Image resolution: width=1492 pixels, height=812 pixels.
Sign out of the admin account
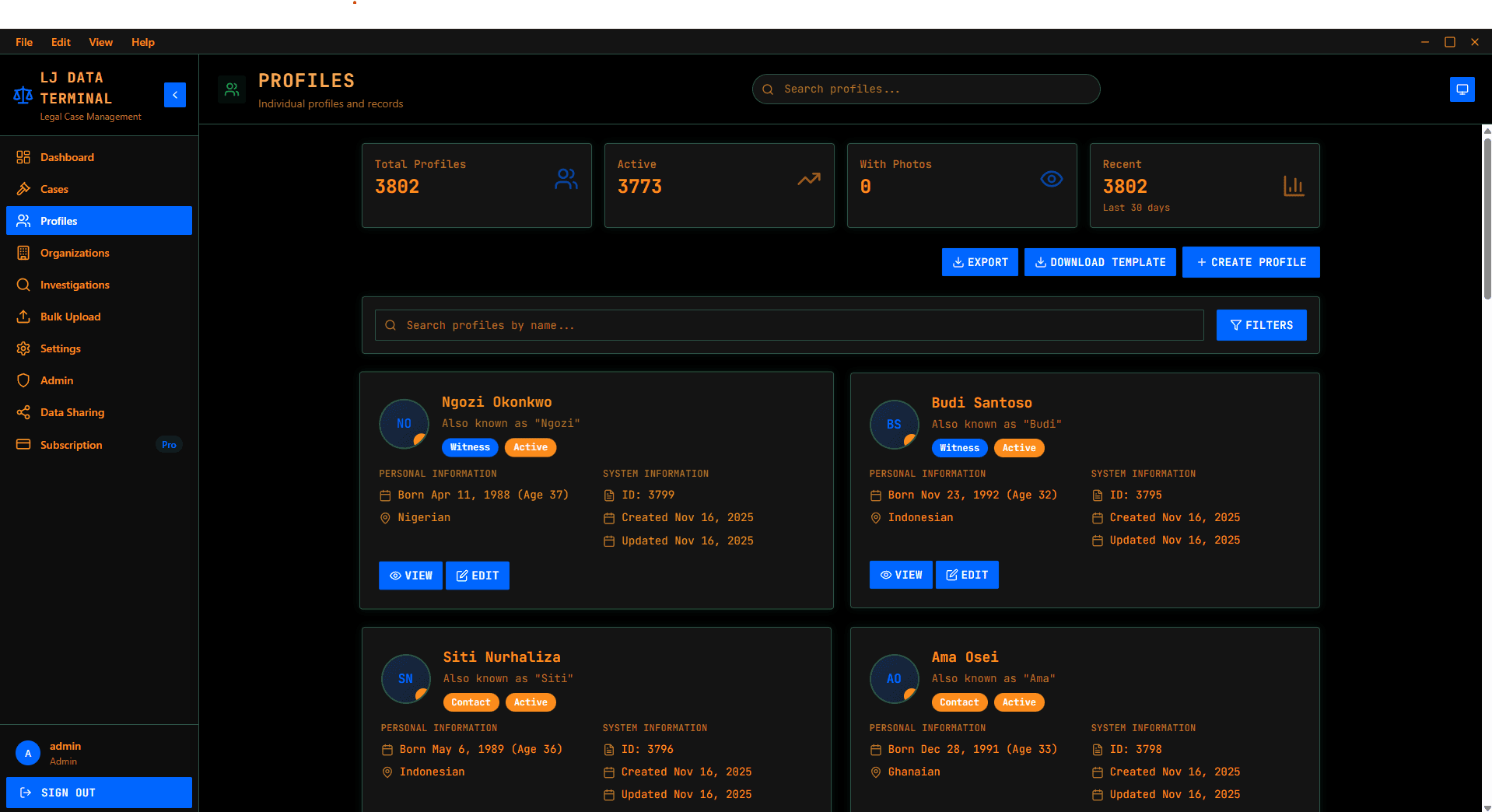point(99,792)
